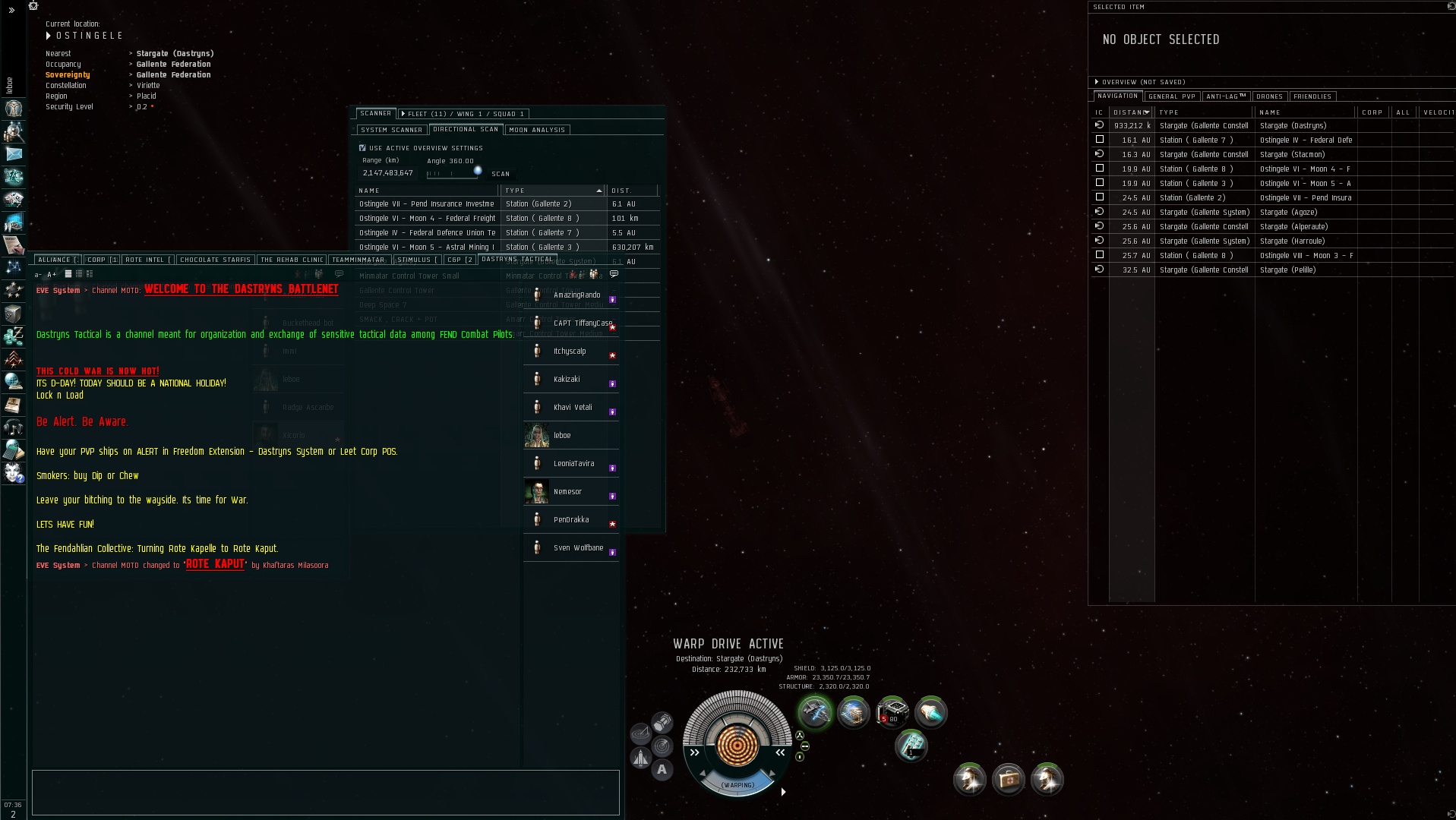1456x820 pixels.
Task: Collapse the Overview (Not Saved) header arrow
Action: [1097, 82]
